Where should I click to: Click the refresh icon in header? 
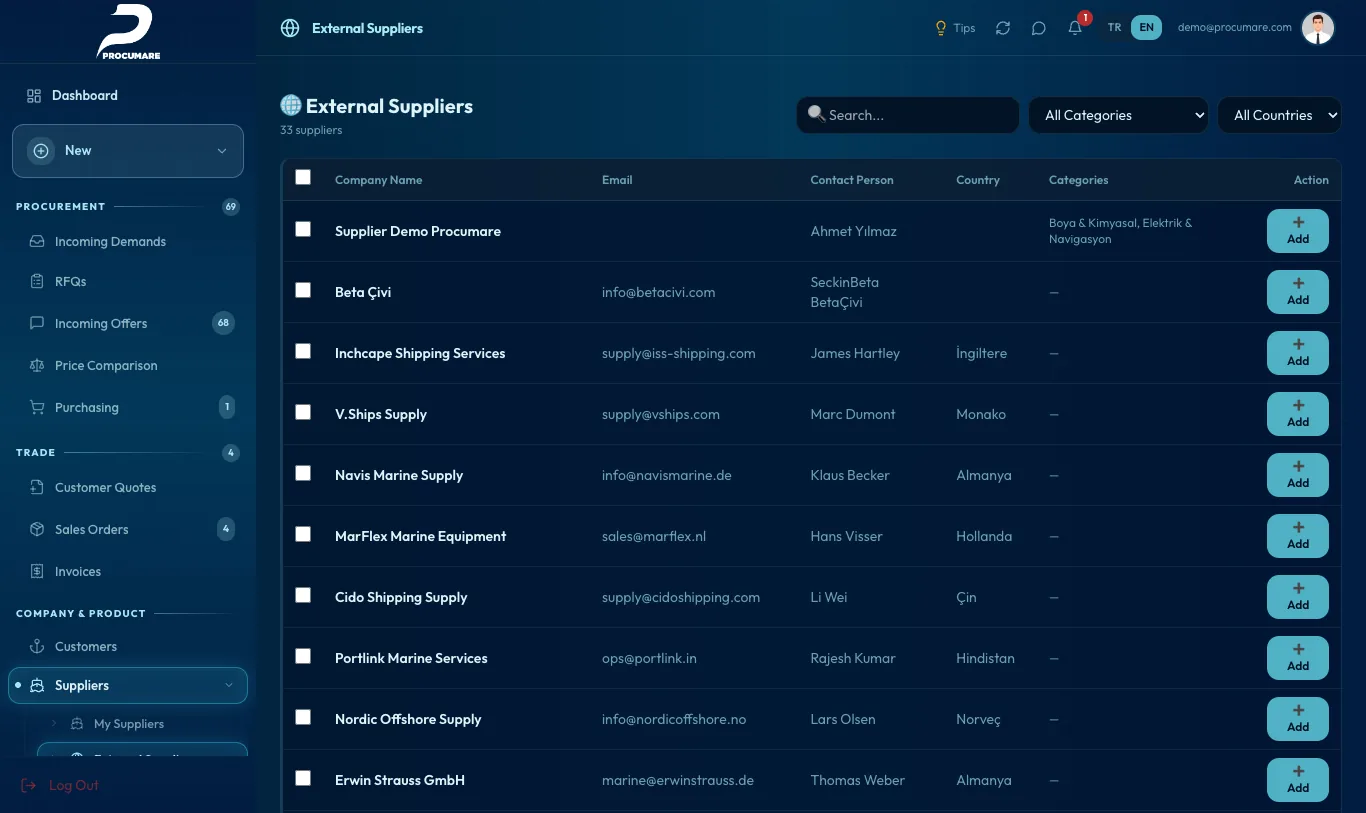click(1003, 28)
